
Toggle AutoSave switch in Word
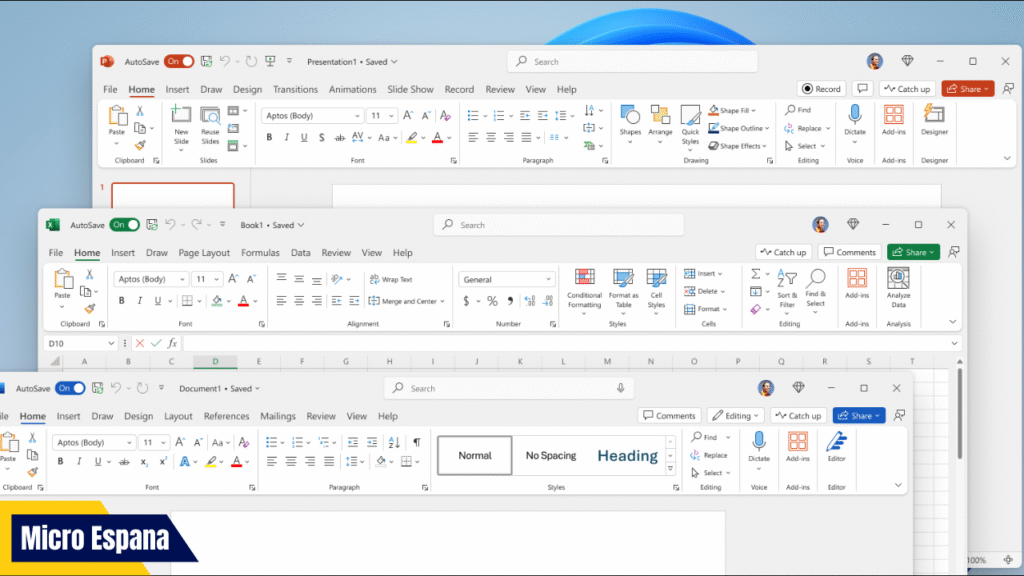(70, 388)
